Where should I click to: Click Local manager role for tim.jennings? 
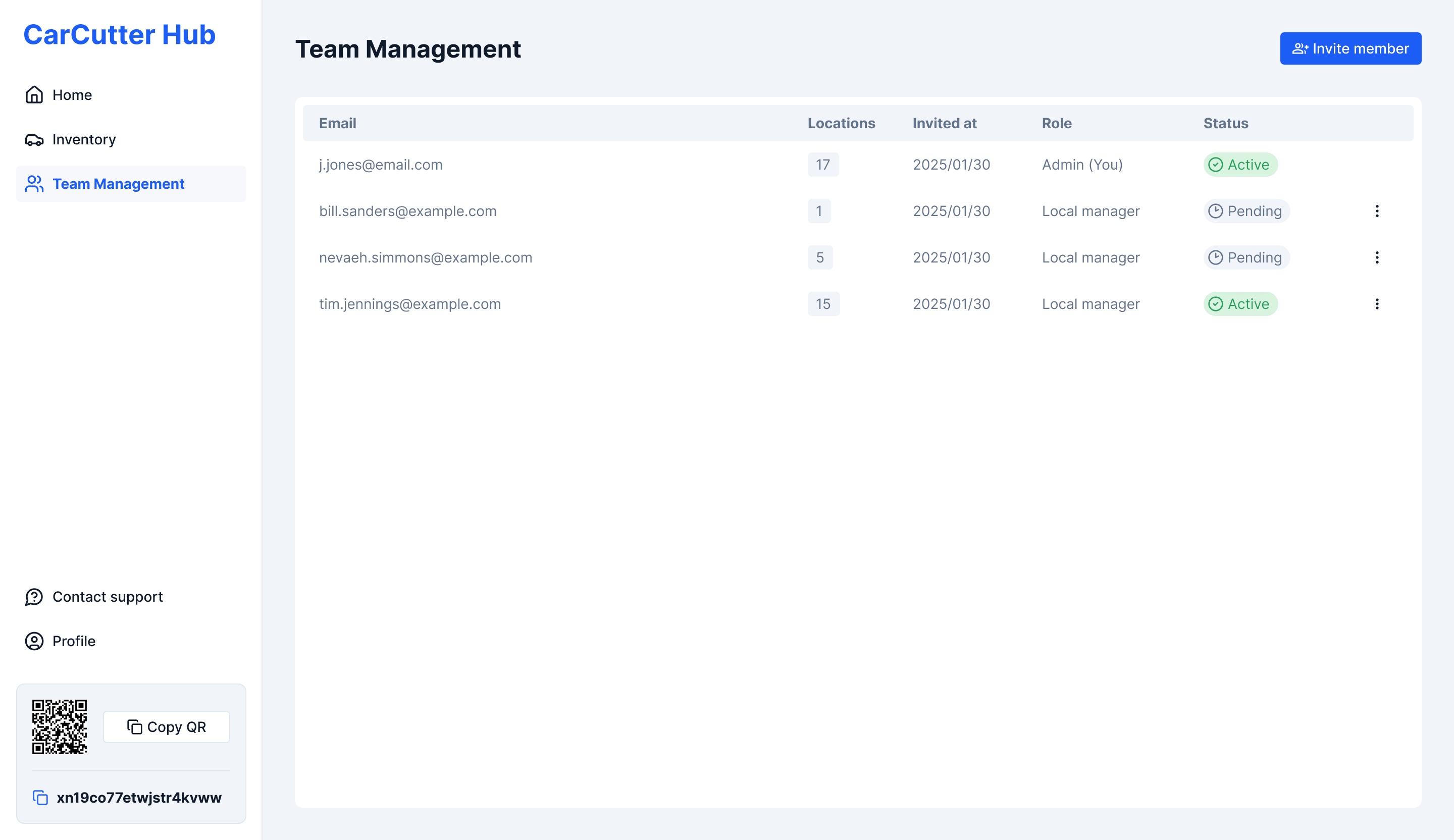tap(1090, 304)
